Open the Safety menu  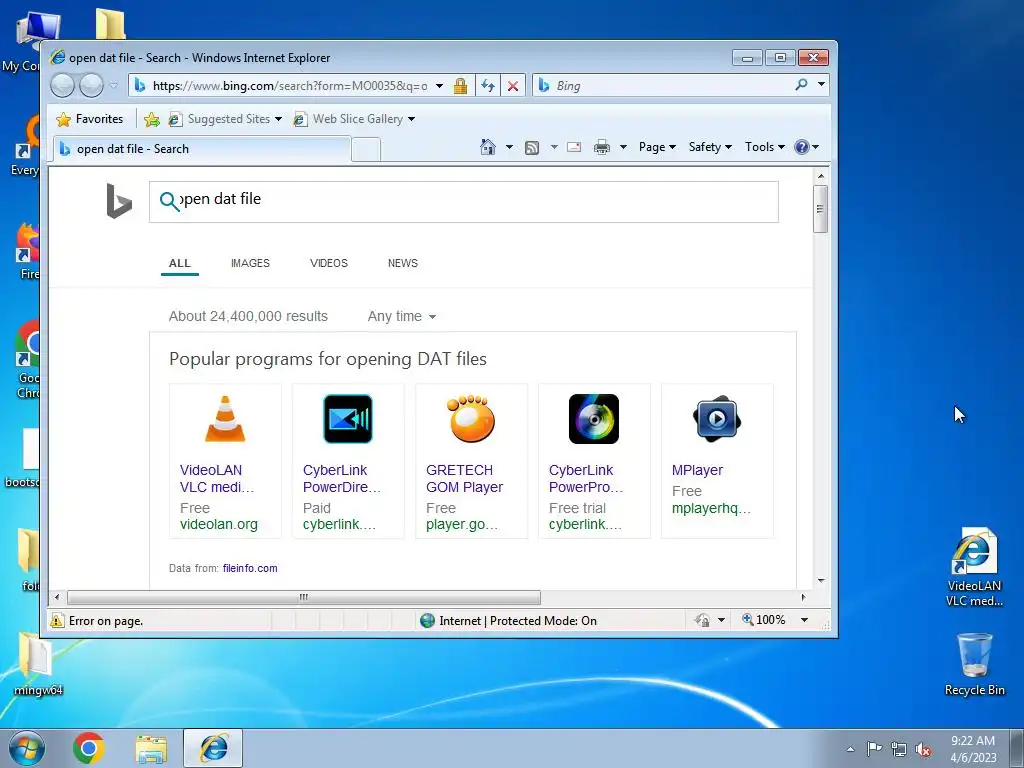(x=710, y=147)
